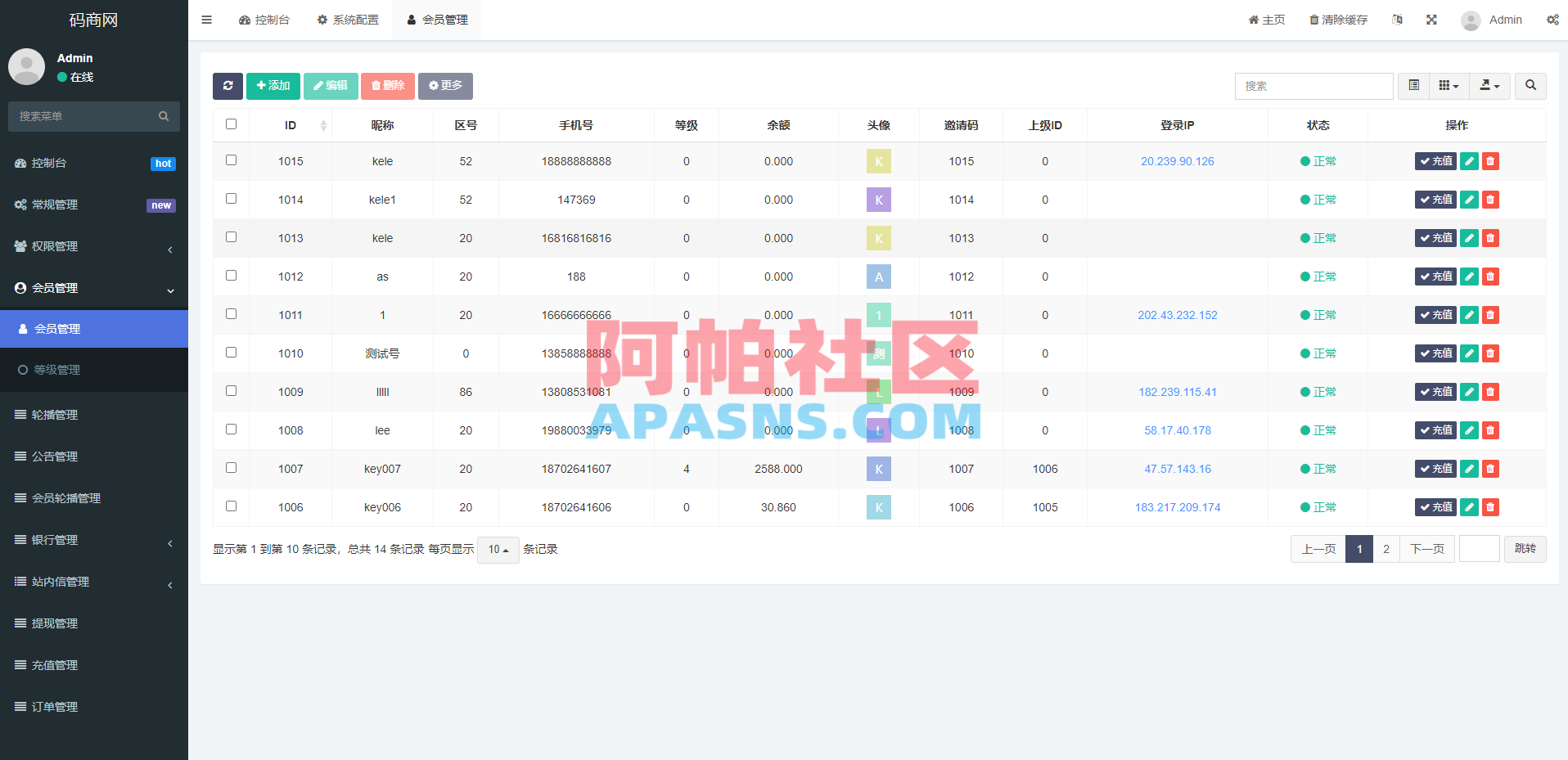Click the ID column sort arrows
Viewport: 1568px width, 760px height.
323,124
